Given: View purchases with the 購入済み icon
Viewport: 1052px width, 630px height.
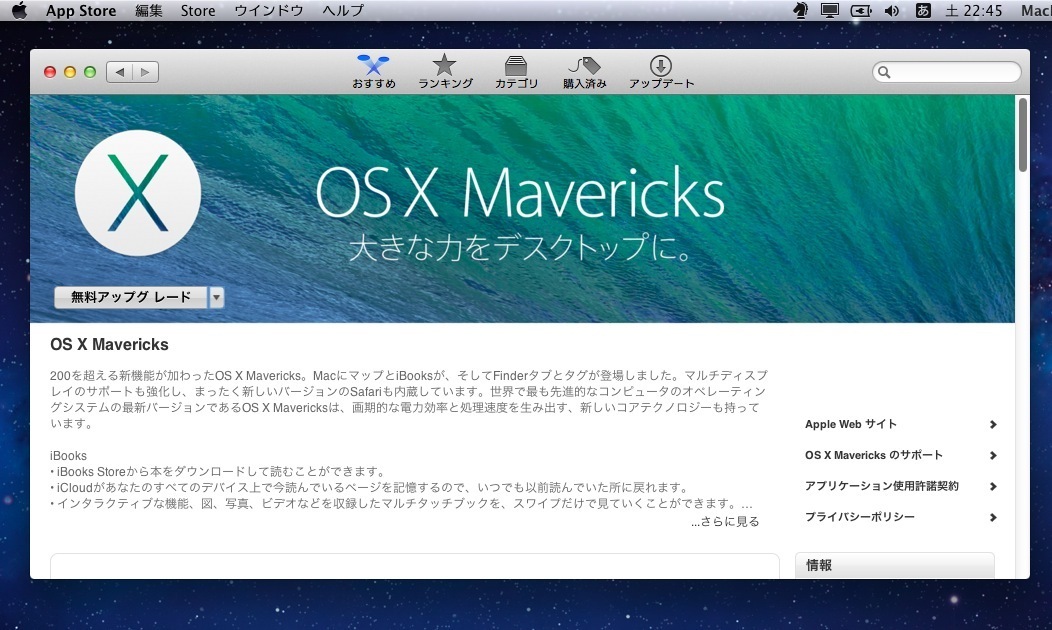Looking at the screenshot, I should (584, 63).
